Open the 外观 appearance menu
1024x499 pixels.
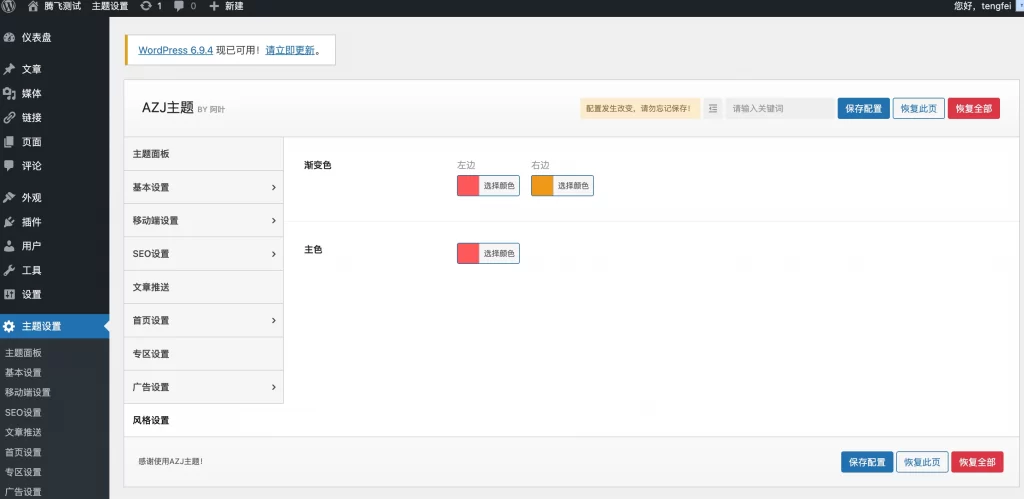31,198
